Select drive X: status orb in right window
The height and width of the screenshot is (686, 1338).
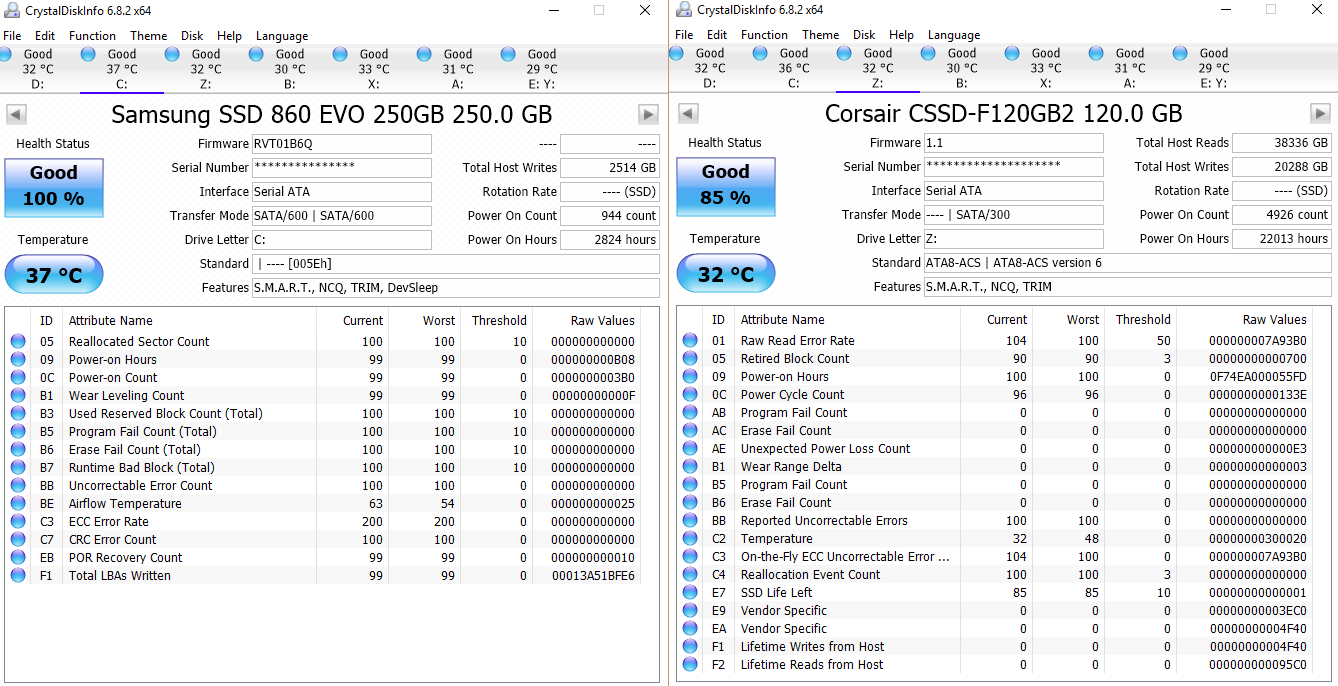tap(1012, 53)
